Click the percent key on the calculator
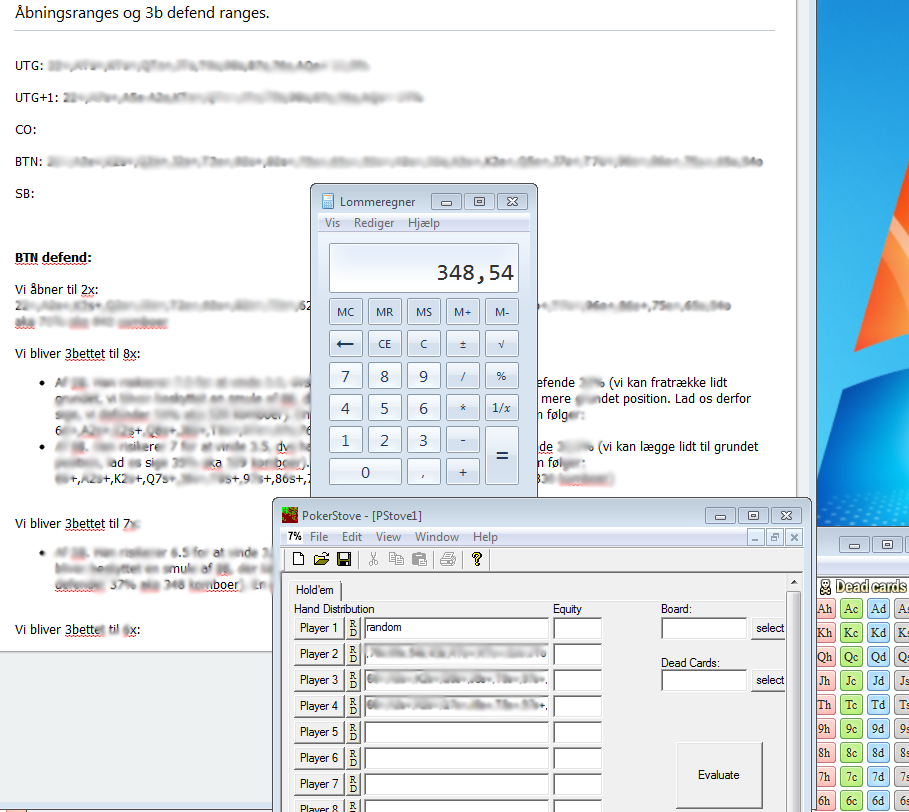The height and width of the screenshot is (812, 909). tap(501, 376)
